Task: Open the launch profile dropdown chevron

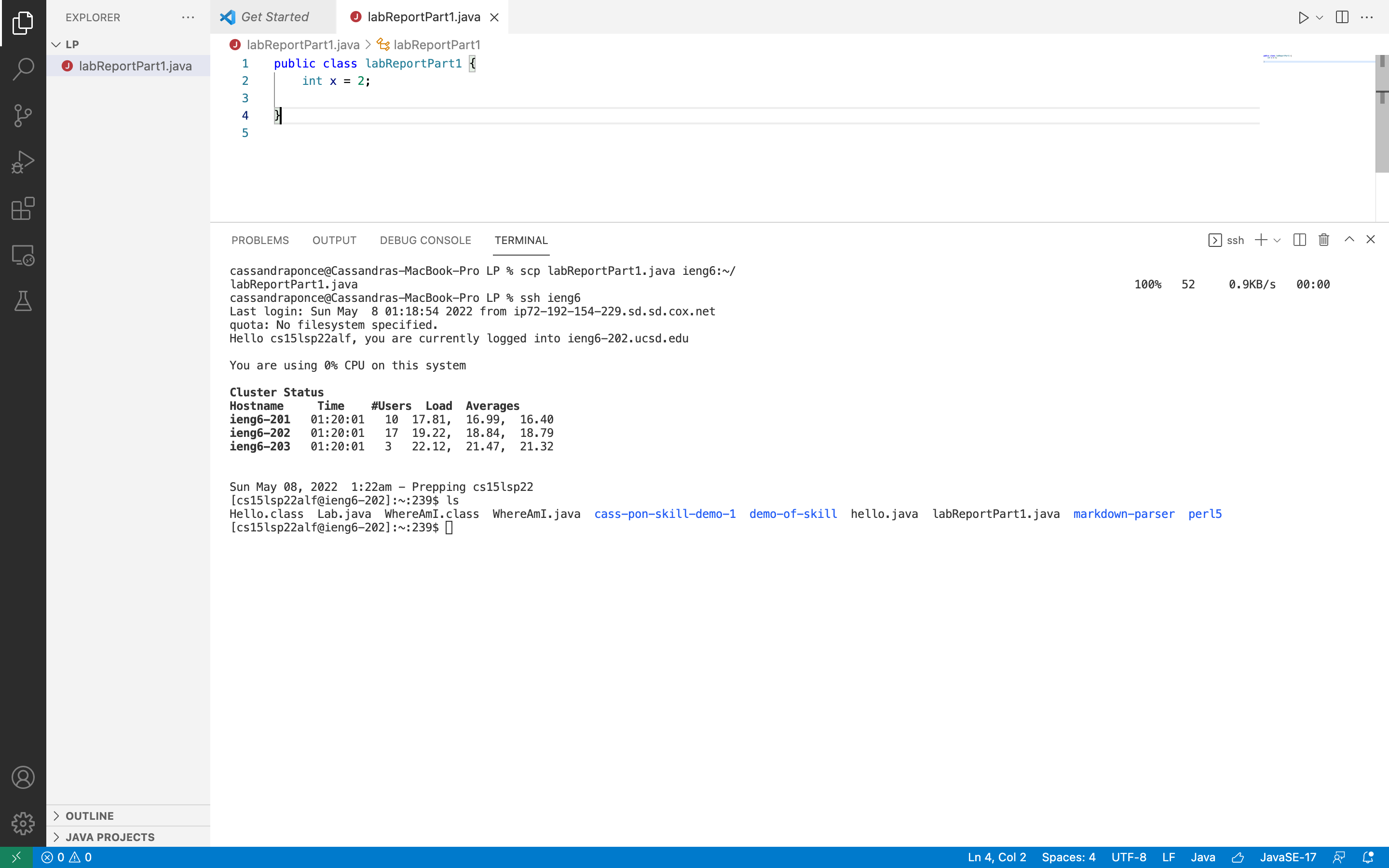Action: click(x=1277, y=240)
